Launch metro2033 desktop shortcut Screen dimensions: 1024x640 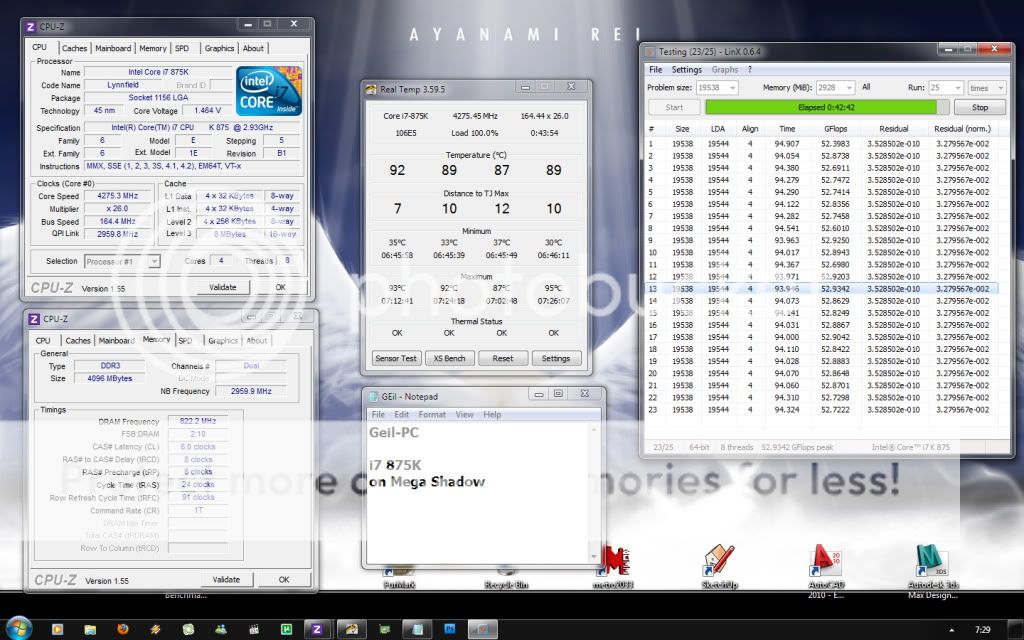coord(613,567)
